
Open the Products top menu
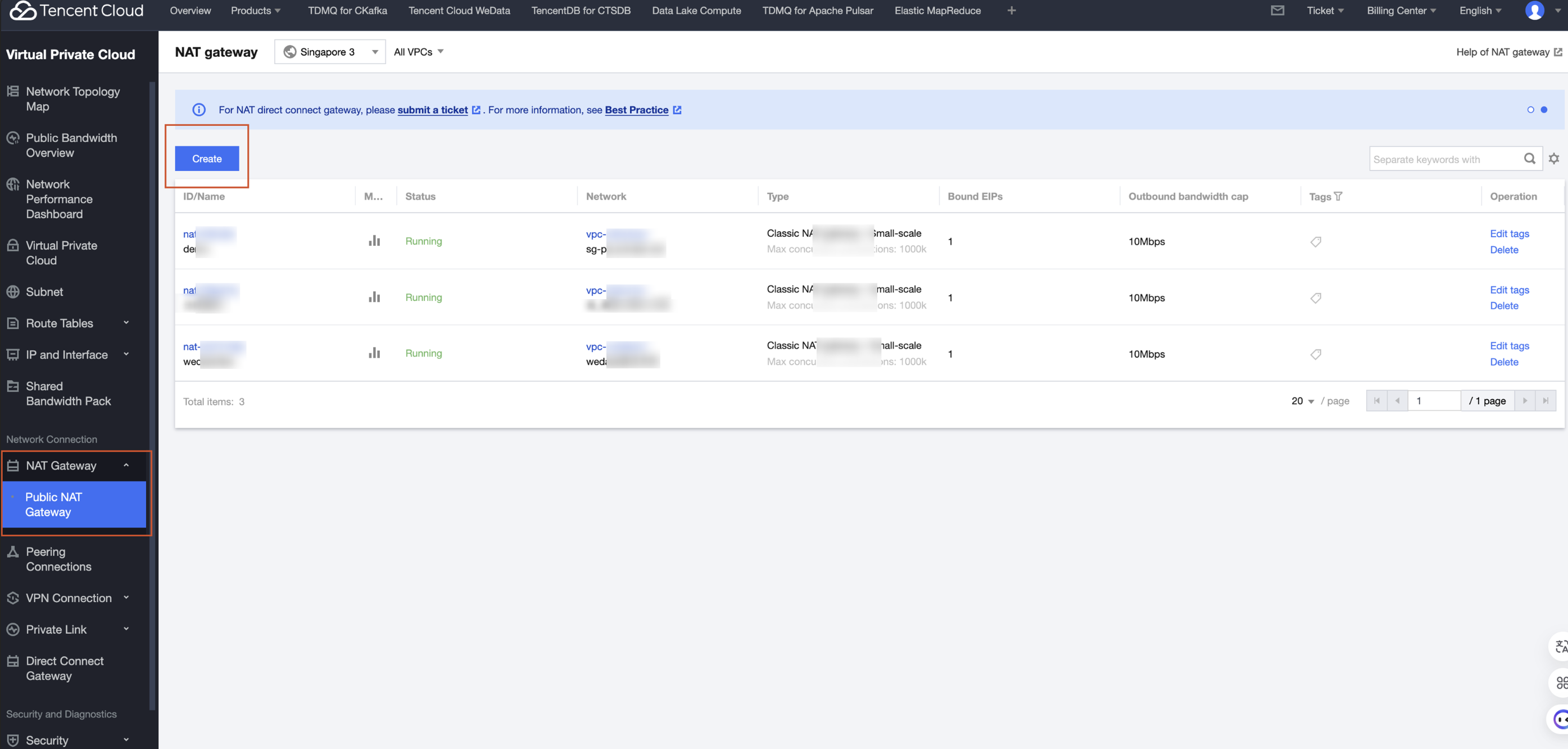pyautogui.click(x=255, y=10)
